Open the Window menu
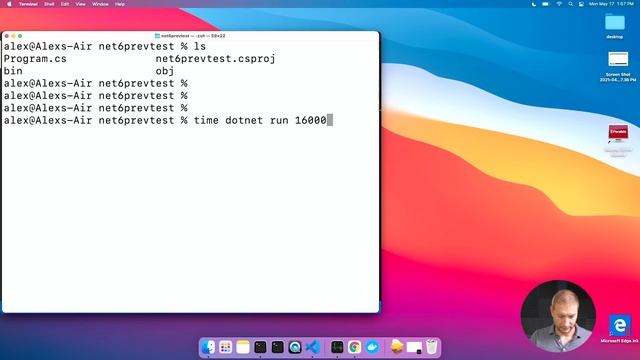 coord(100,4)
